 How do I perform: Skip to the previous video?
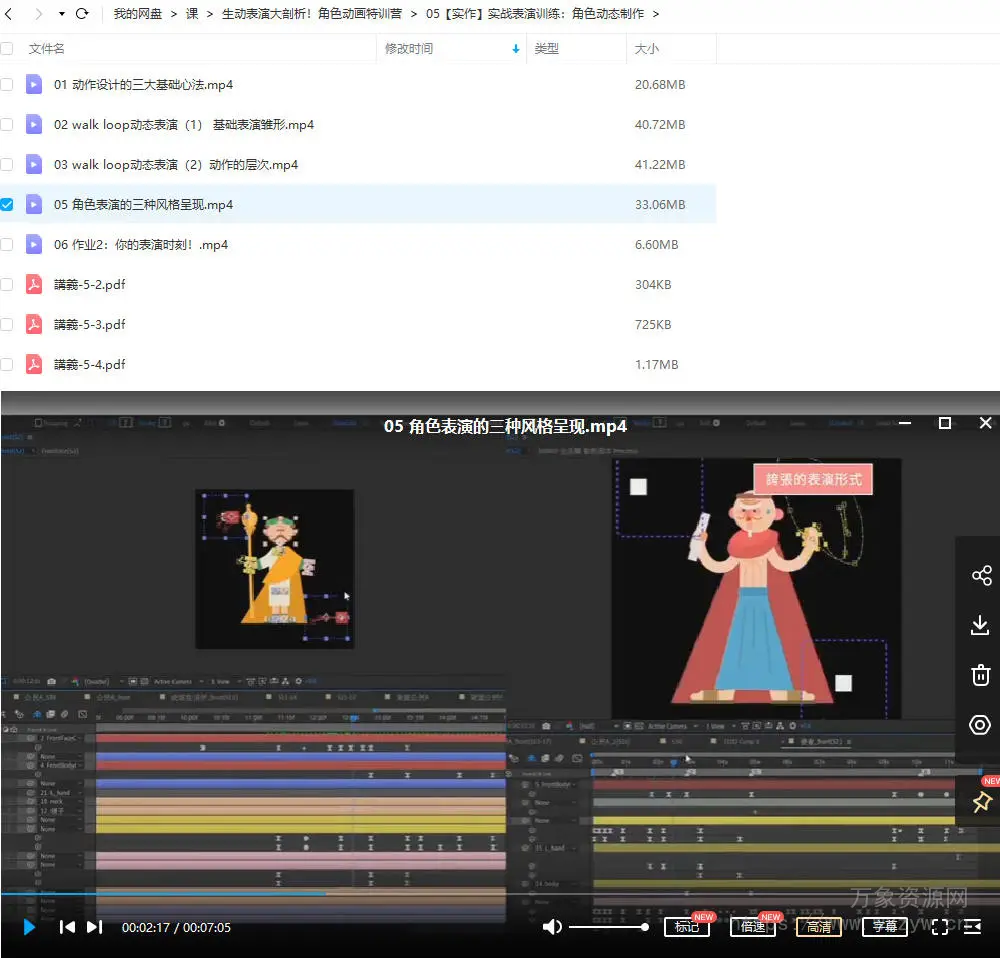coord(67,927)
